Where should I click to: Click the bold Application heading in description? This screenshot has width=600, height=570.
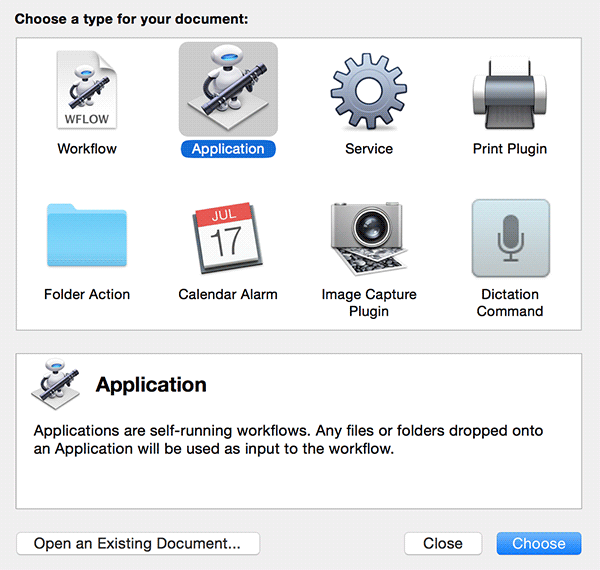tap(151, 384)
